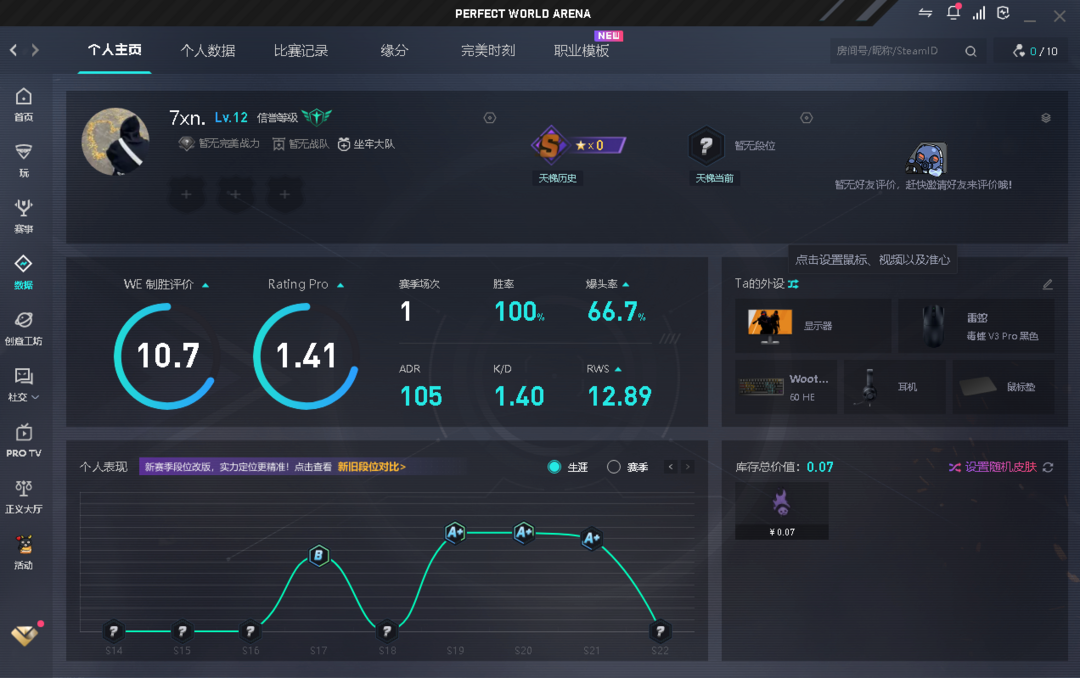Open the 赛事 tournament trophy icon
Screen dimensions: 1080x678
23,215
